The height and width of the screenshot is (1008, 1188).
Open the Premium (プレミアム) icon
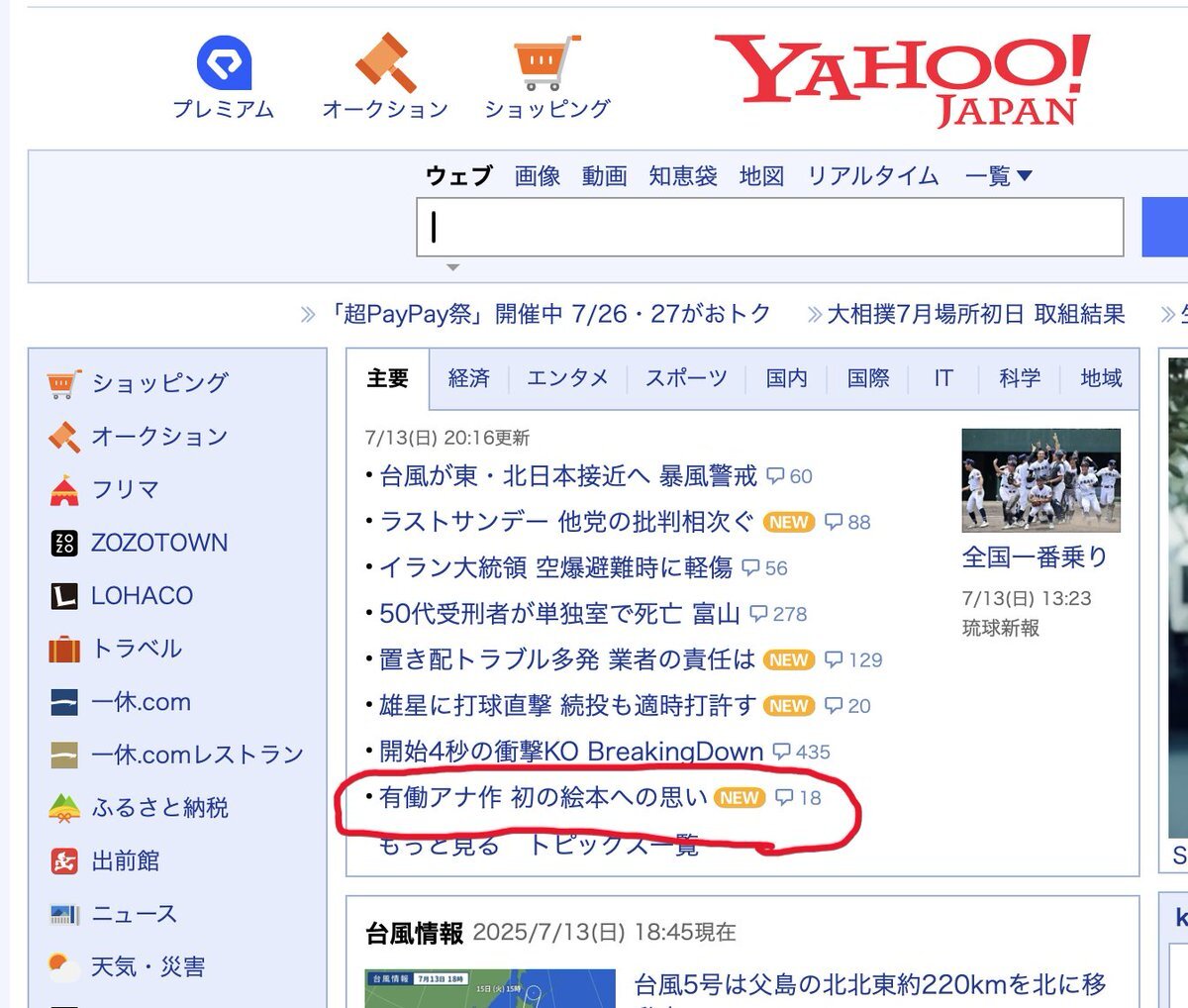click(x=224, y=62)
